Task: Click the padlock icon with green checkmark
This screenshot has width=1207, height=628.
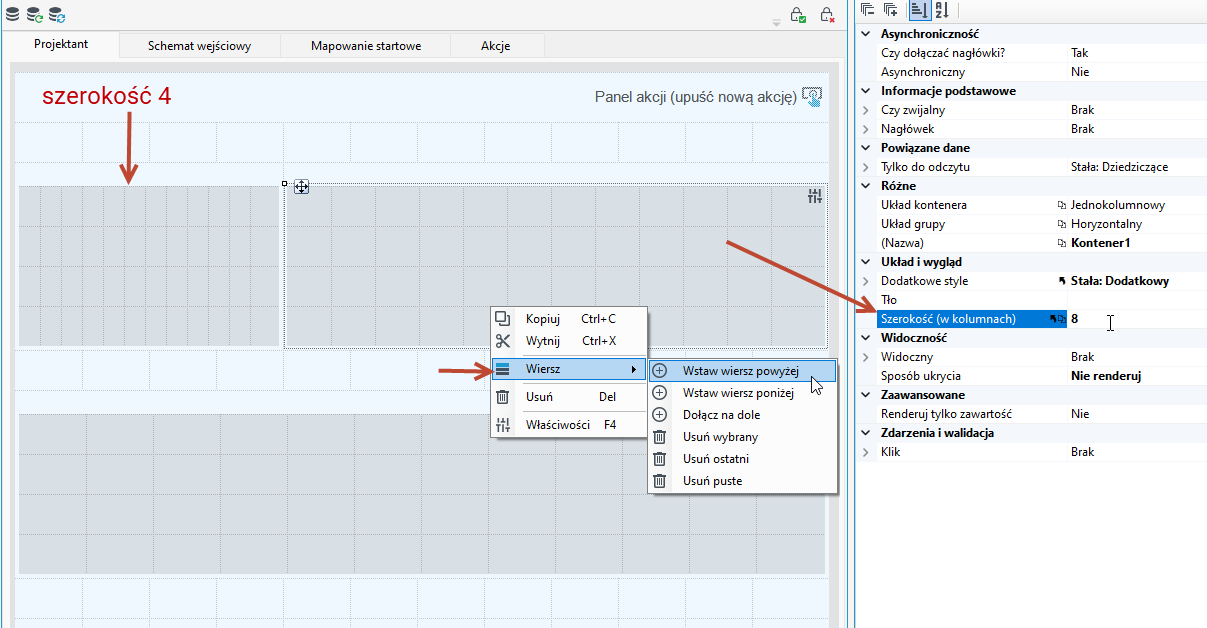Action: coord(798,15)
